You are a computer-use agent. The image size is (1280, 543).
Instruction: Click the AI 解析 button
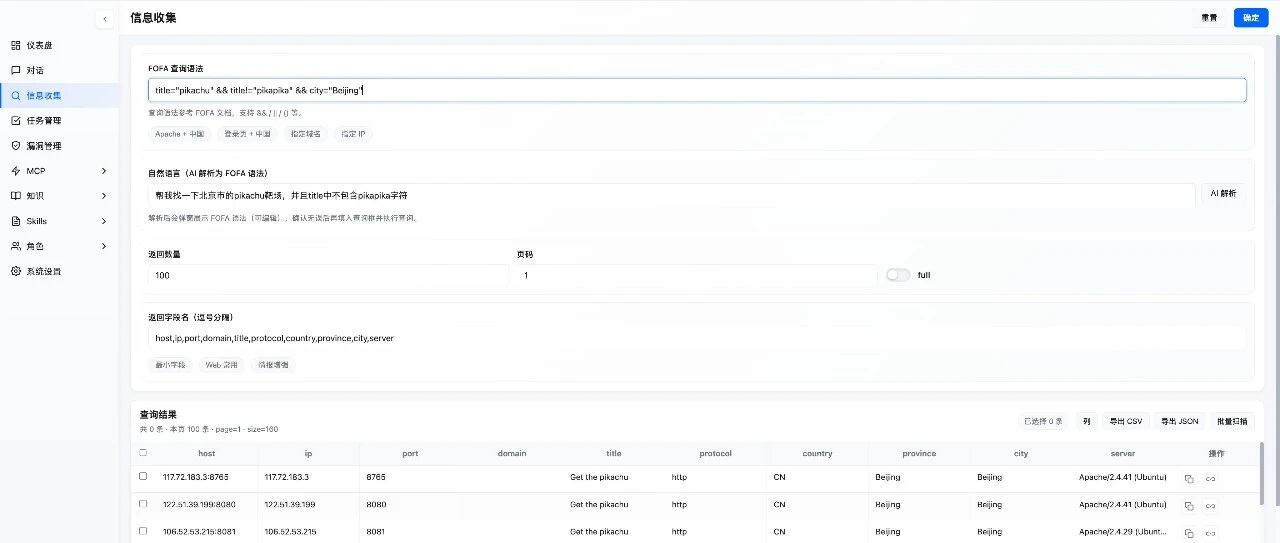1223,194
